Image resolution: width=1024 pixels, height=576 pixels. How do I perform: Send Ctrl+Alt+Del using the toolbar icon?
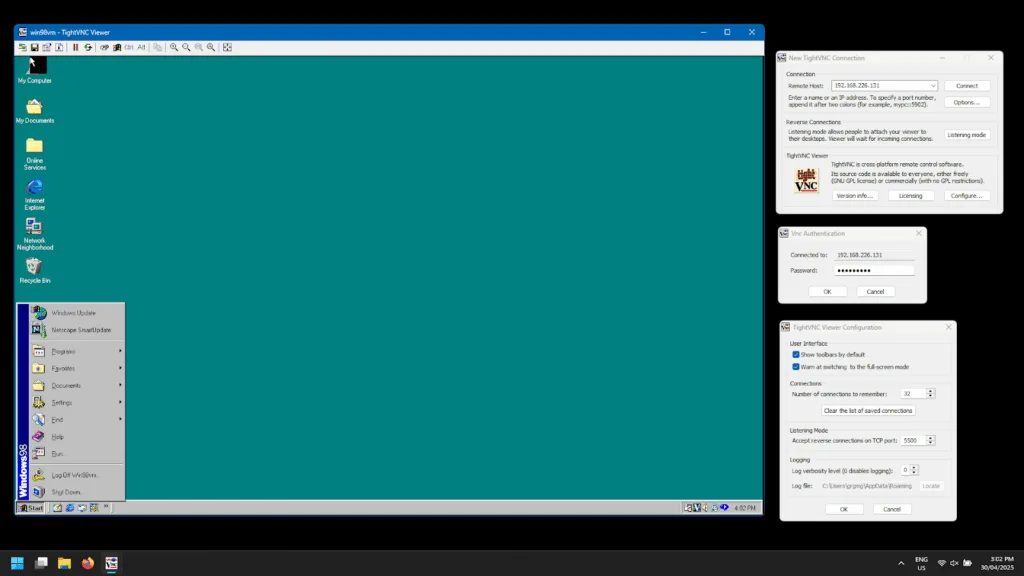click(104, 47)
